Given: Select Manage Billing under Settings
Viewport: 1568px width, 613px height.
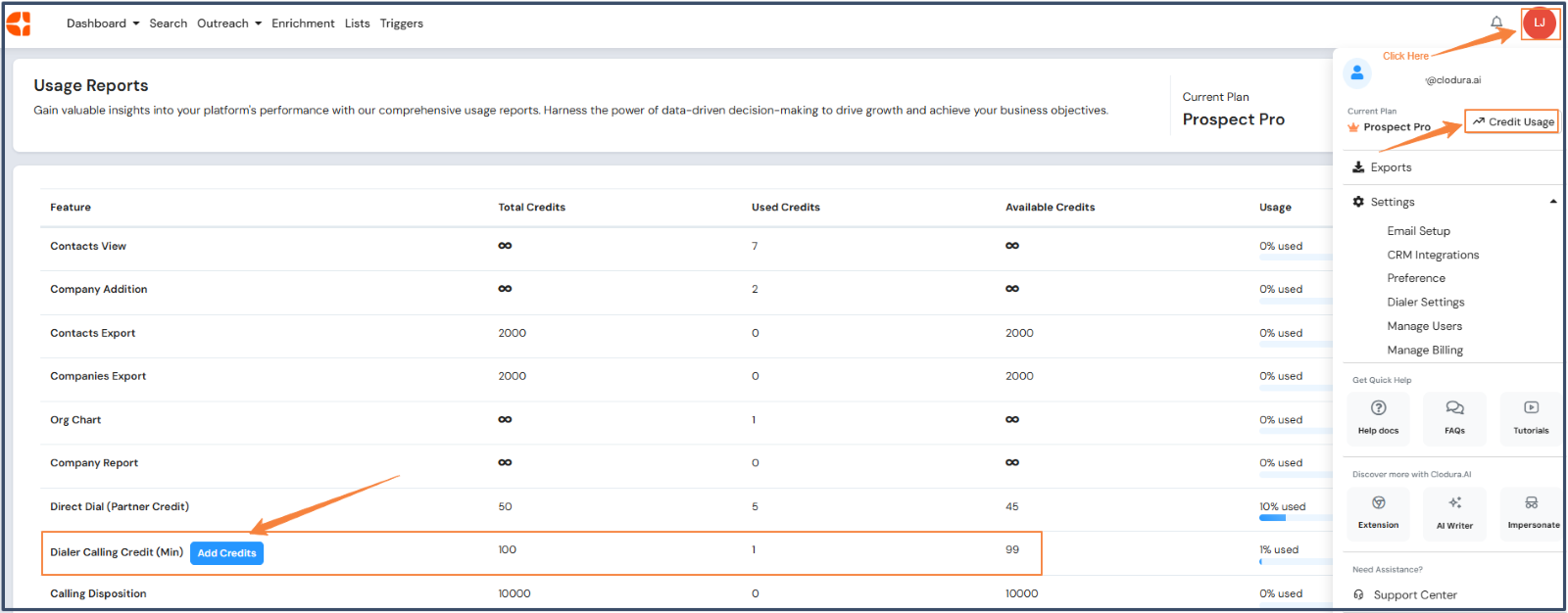Looking at the screenshot, I should click(1425, 350).
